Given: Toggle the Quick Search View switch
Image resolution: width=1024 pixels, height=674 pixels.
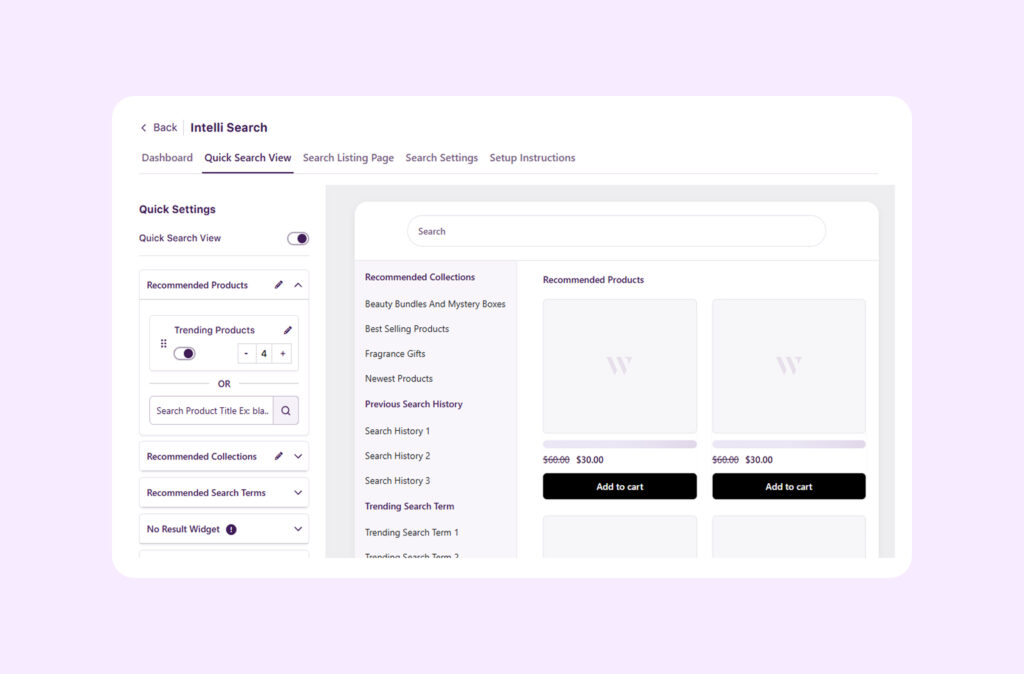Looking at the screenshot, I should (x=297, y=238).
